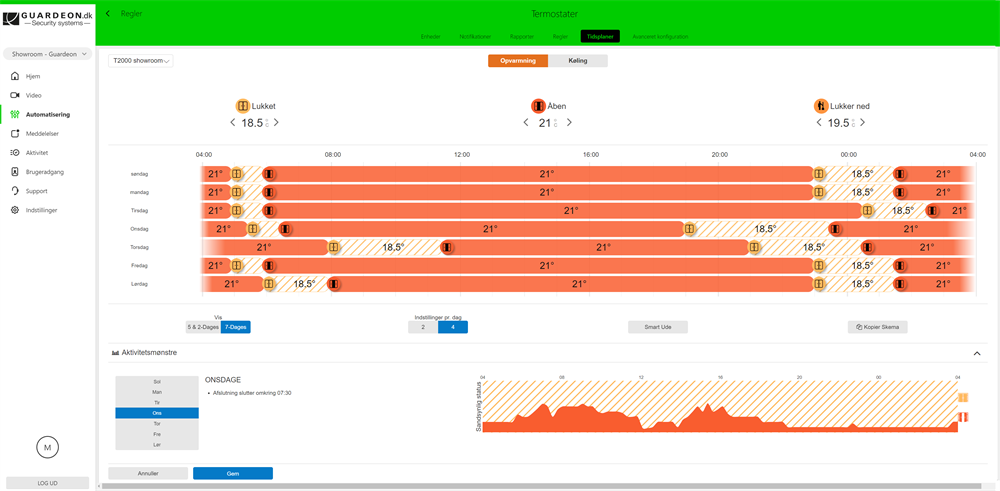Open the Regler tab

[x=561, y=36]
